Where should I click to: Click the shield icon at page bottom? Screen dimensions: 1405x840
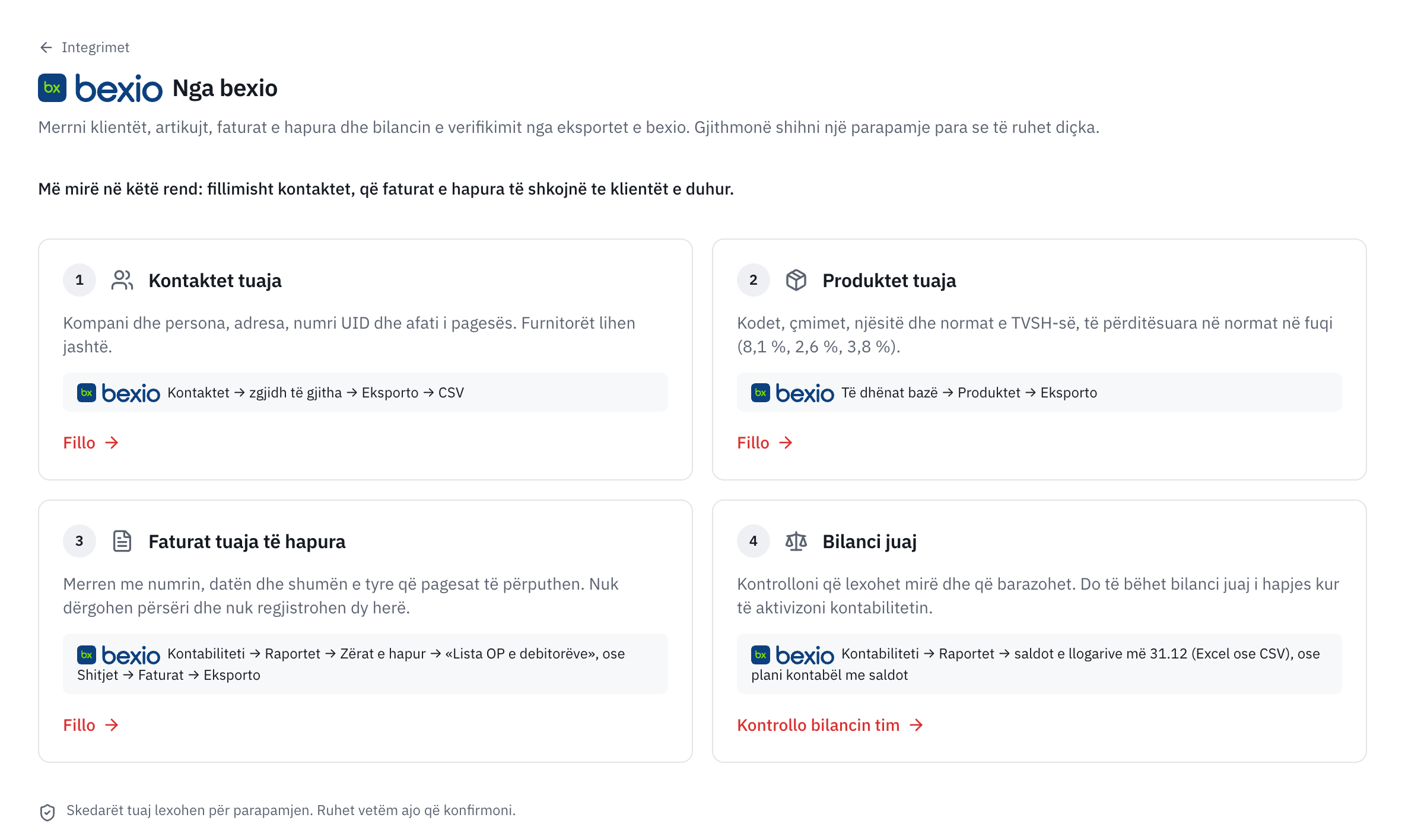pyautogui.click(x=47, y=812)
